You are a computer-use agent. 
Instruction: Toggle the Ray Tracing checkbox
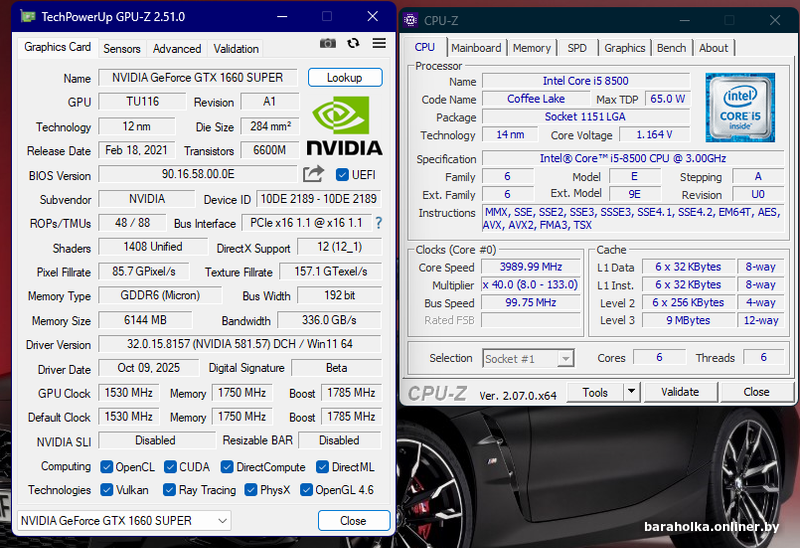169,490
